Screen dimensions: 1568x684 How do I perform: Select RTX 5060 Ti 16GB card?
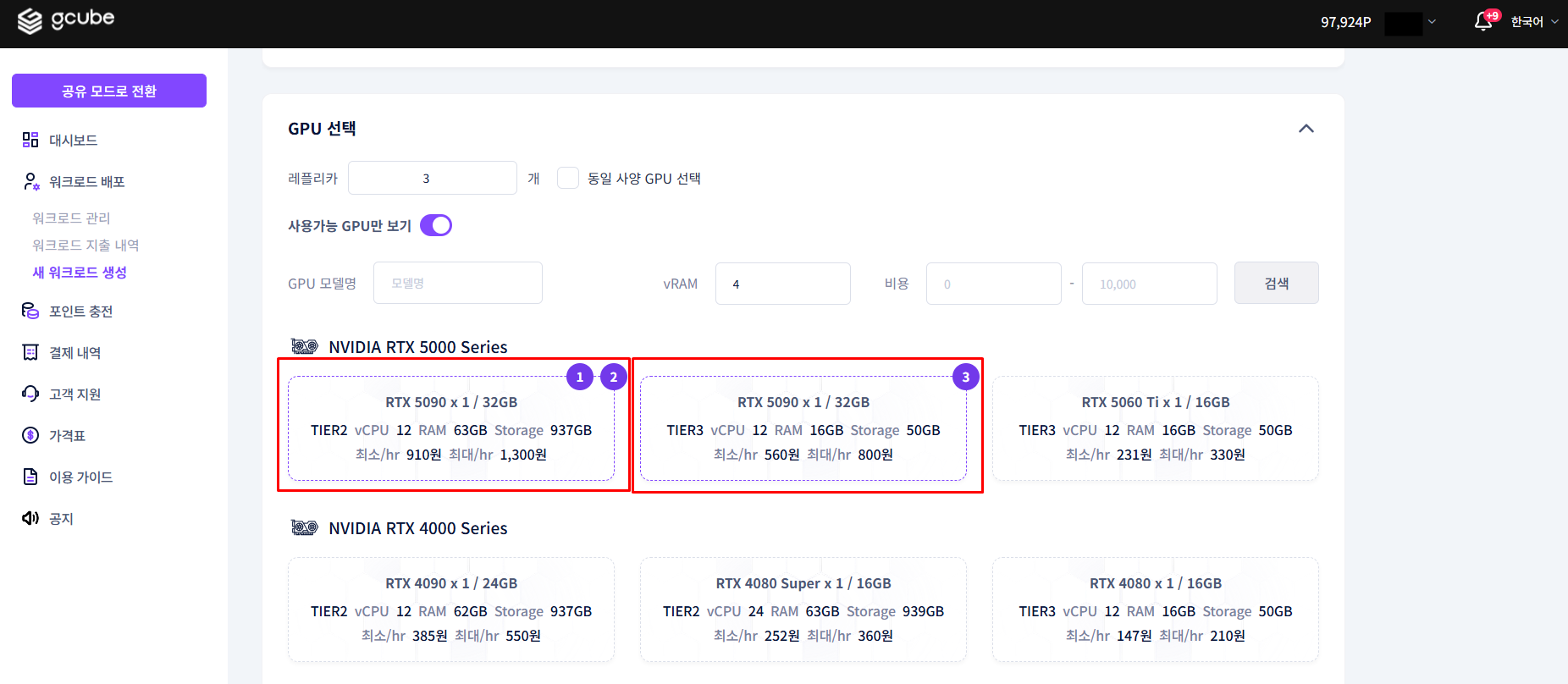[1156, 428]
